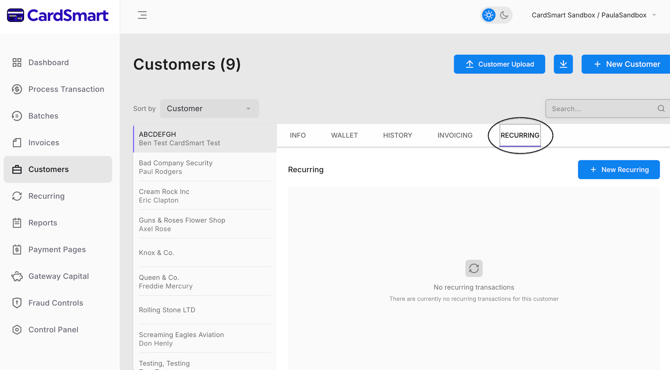Image resolution: width=670 pixels, height=370 pixels.
Task: Switch to the INVOICING tab
Action: pyautogui.click(x=455, y=135)
